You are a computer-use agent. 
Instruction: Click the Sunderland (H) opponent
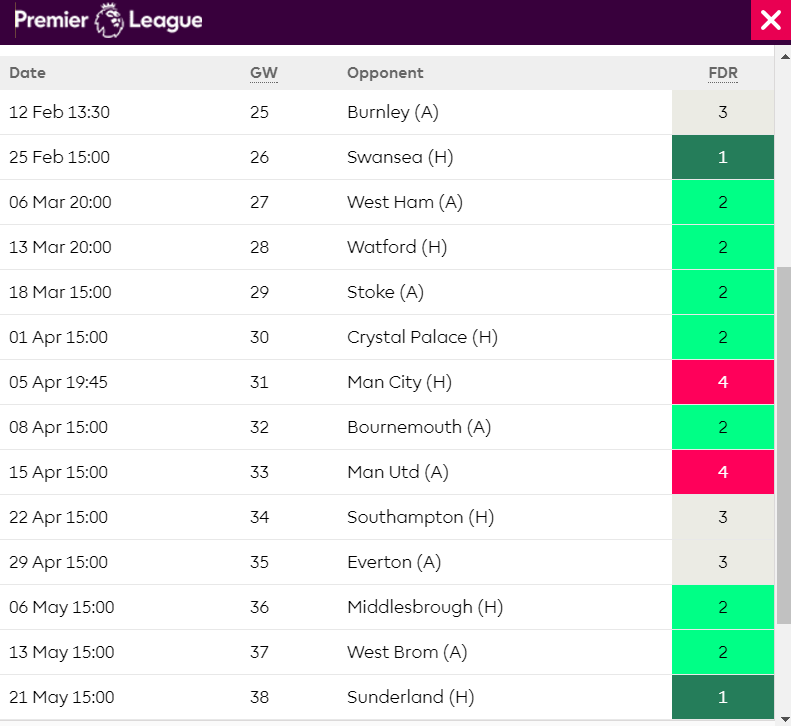pyautogui.click(x=410, y=697)
